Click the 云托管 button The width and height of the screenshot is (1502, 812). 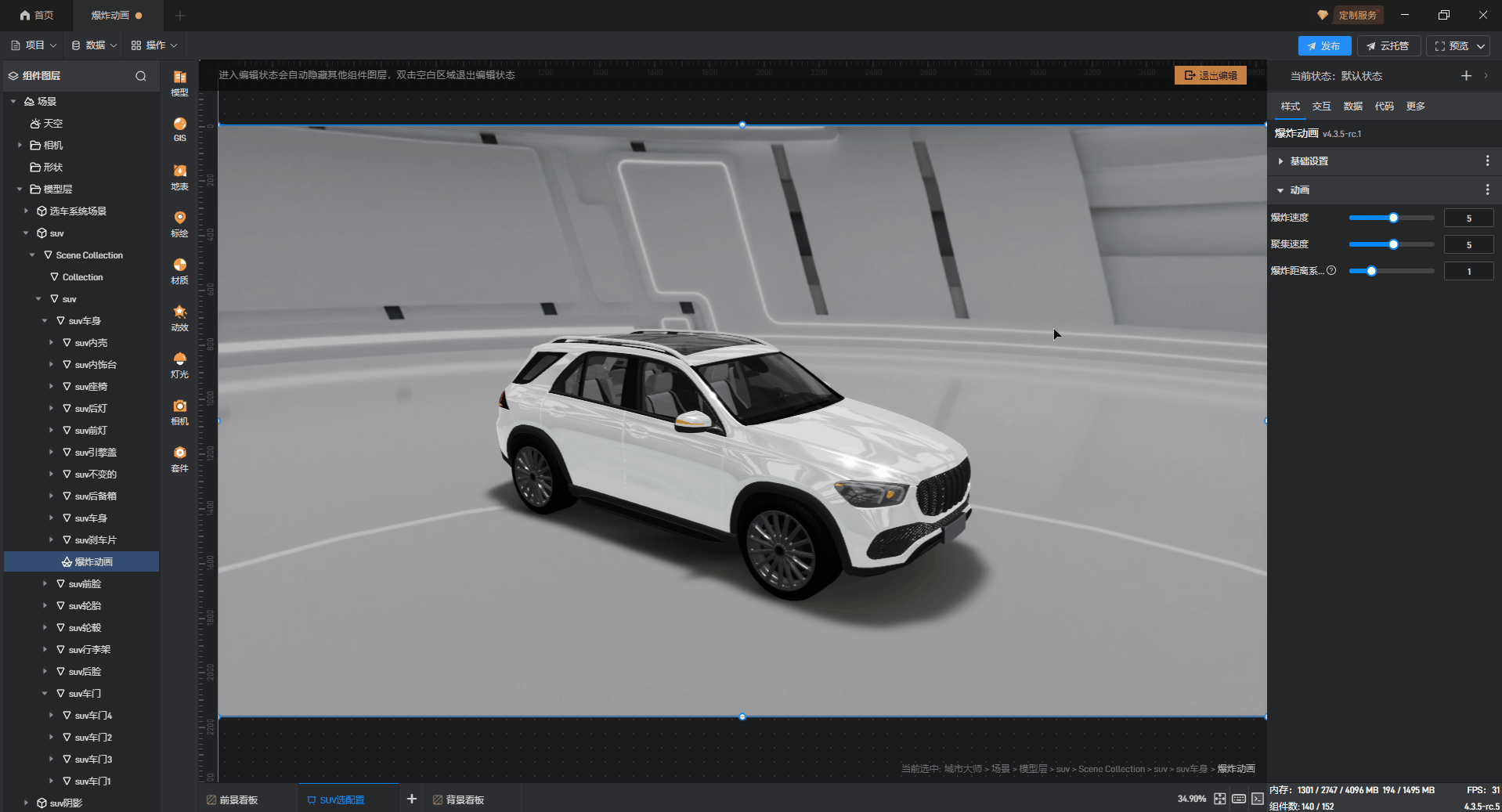click(x=1388, y=46)
